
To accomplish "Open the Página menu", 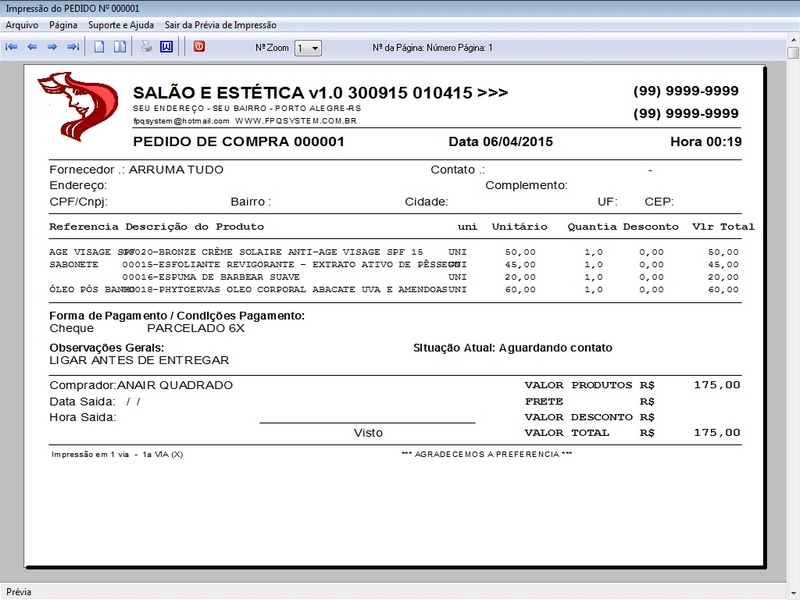I will coord(63,24).
